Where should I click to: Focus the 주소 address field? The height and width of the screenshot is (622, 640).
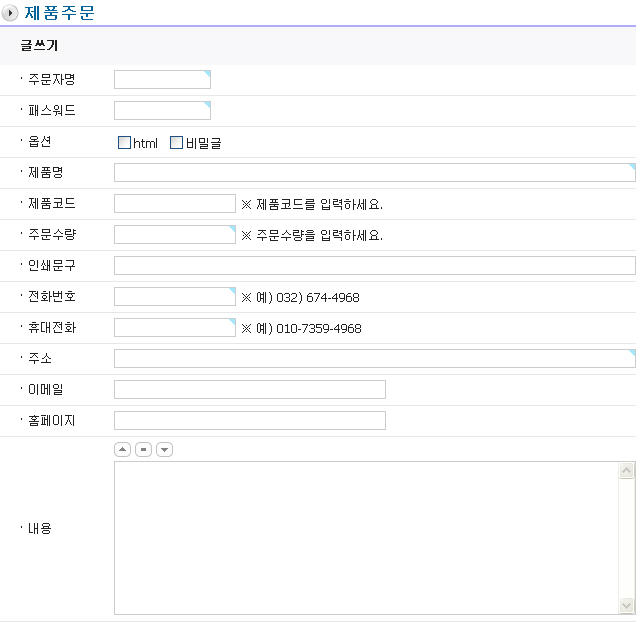[374, 359]
